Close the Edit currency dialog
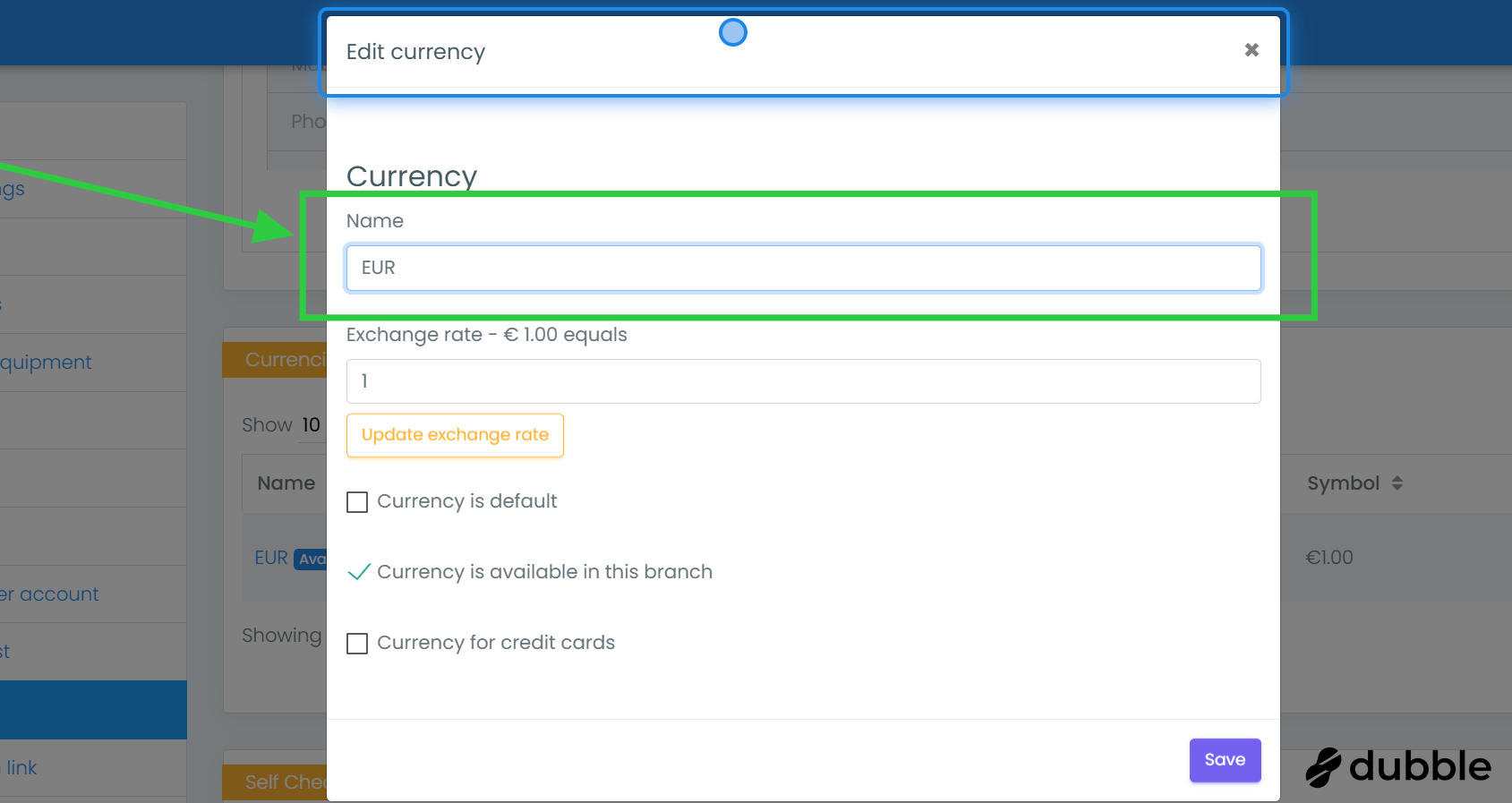 point(1251,50)
